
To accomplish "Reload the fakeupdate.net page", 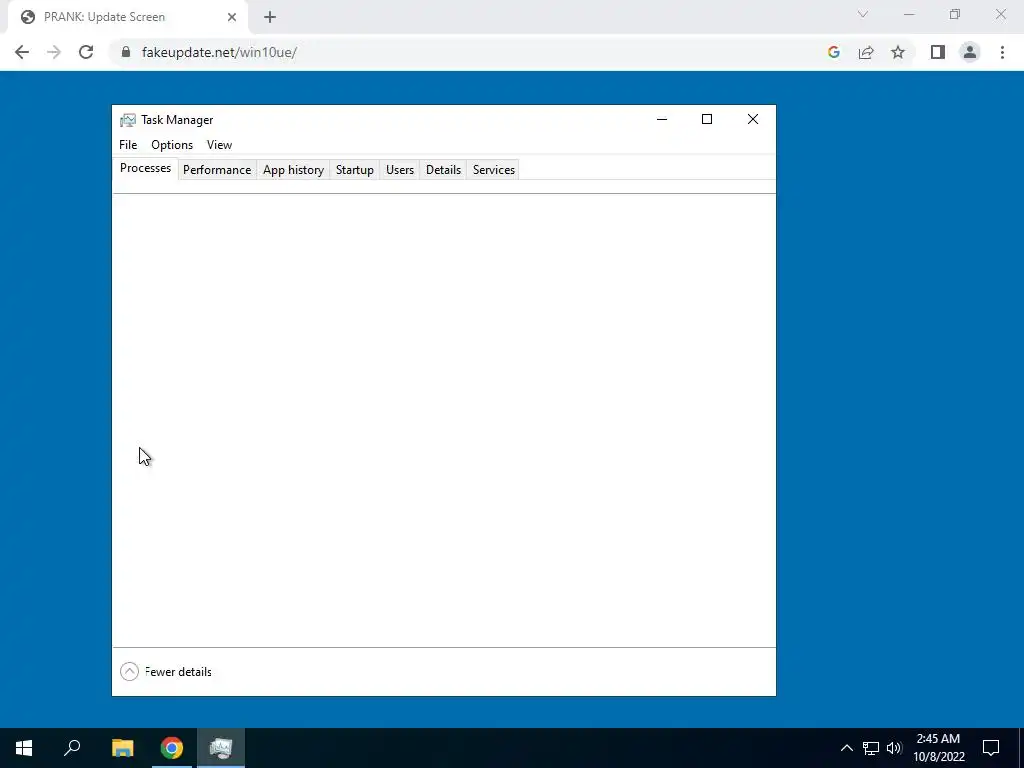I will click(x=86, y=52).
